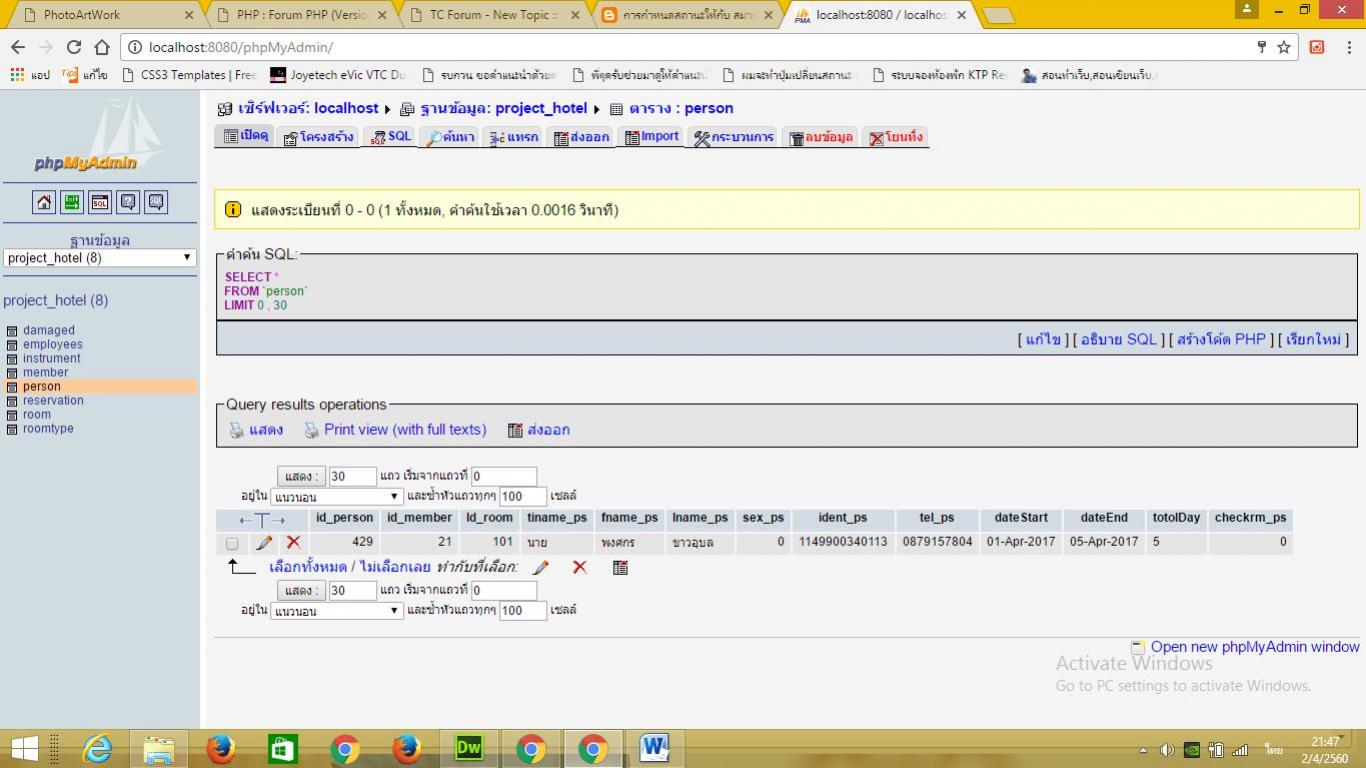Click the upper row count input field

[352, 476]
